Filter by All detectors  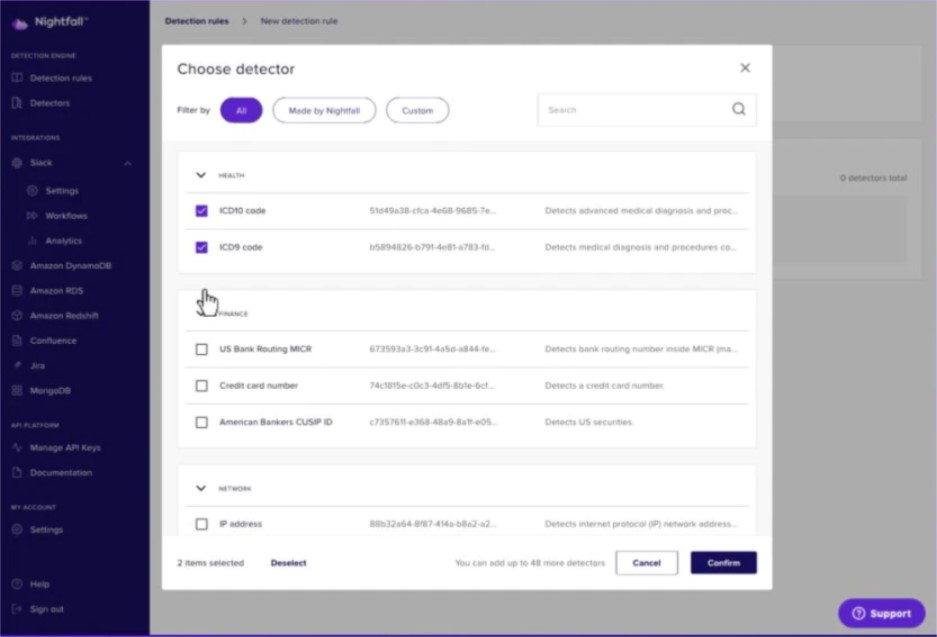[x=241, y=111]
